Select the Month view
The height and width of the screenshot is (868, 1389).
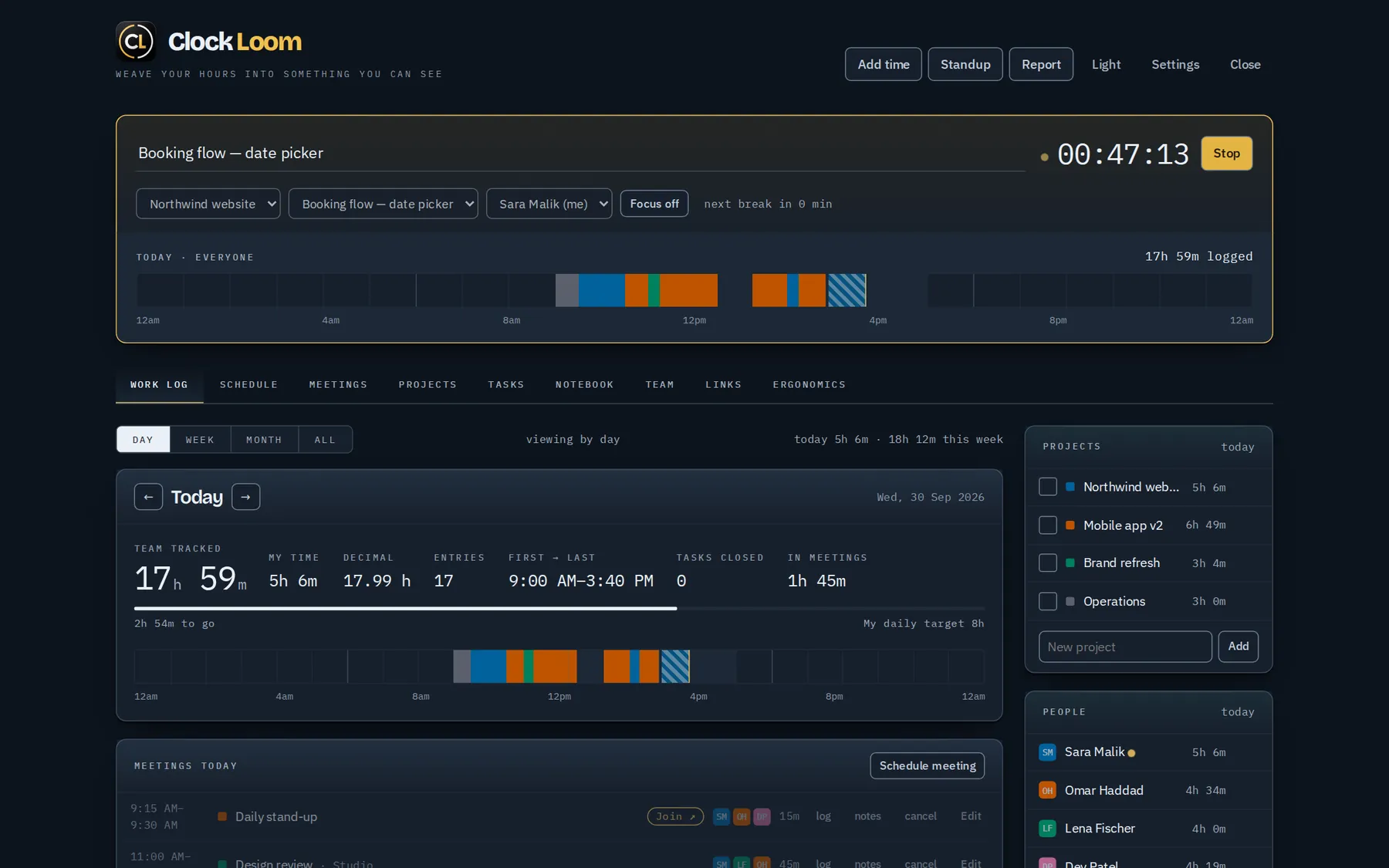(264, 440)
